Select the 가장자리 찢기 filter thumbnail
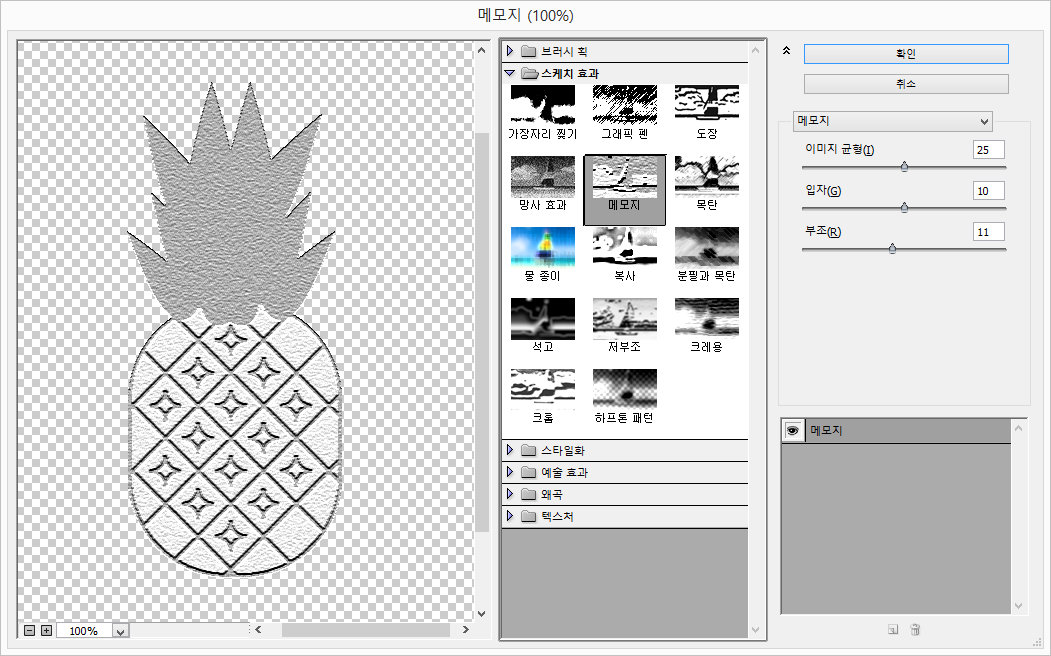The width and height of the screenshot is (1051, 656). point(542,104)
